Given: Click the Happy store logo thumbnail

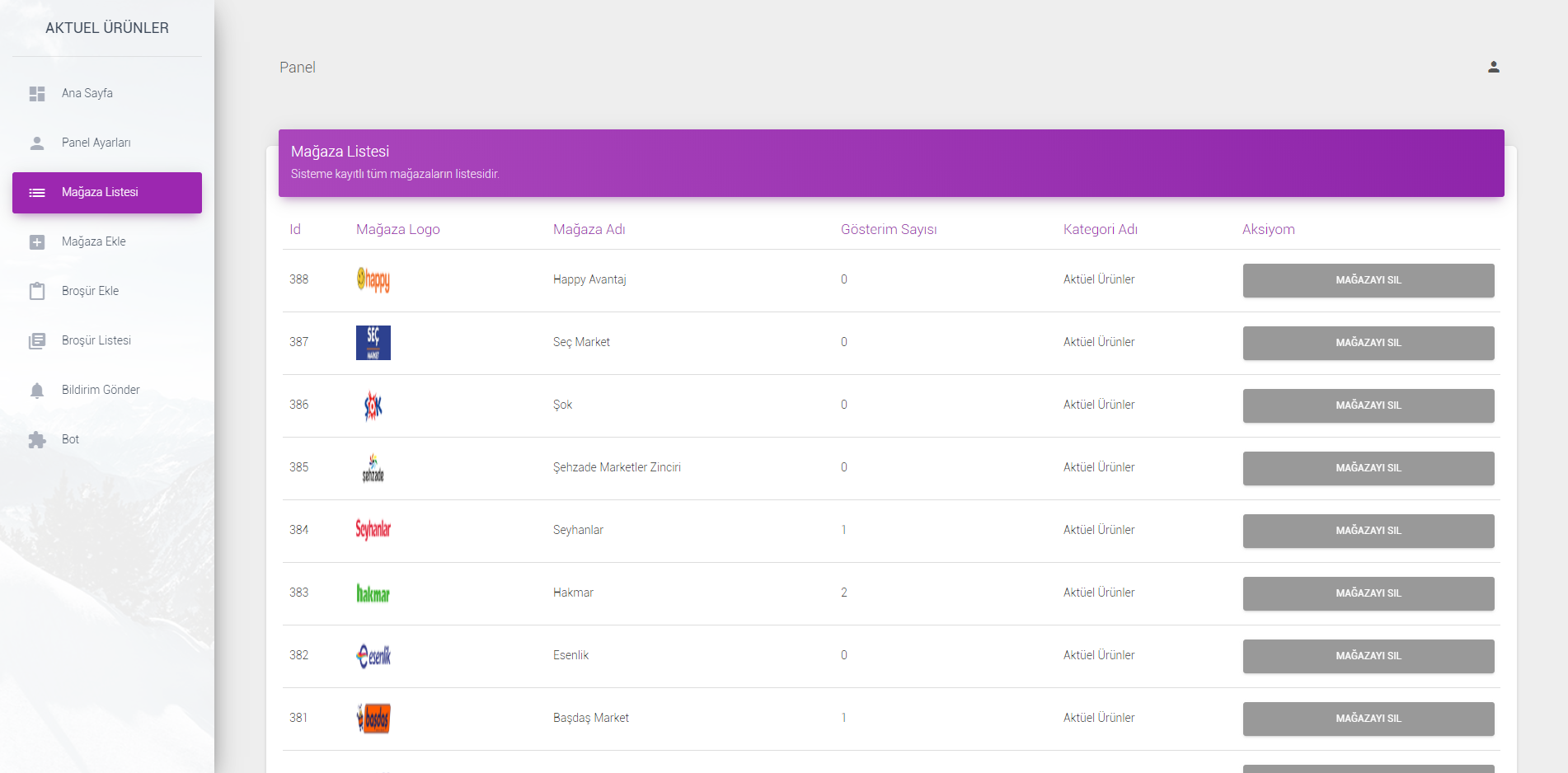Looking at the screenshot, I should click(373, 280).
